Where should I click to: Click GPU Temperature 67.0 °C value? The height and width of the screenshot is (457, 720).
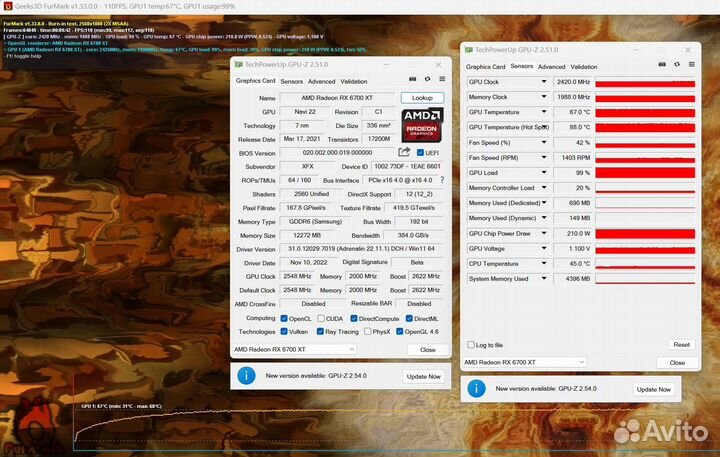[x=573, y=112]
